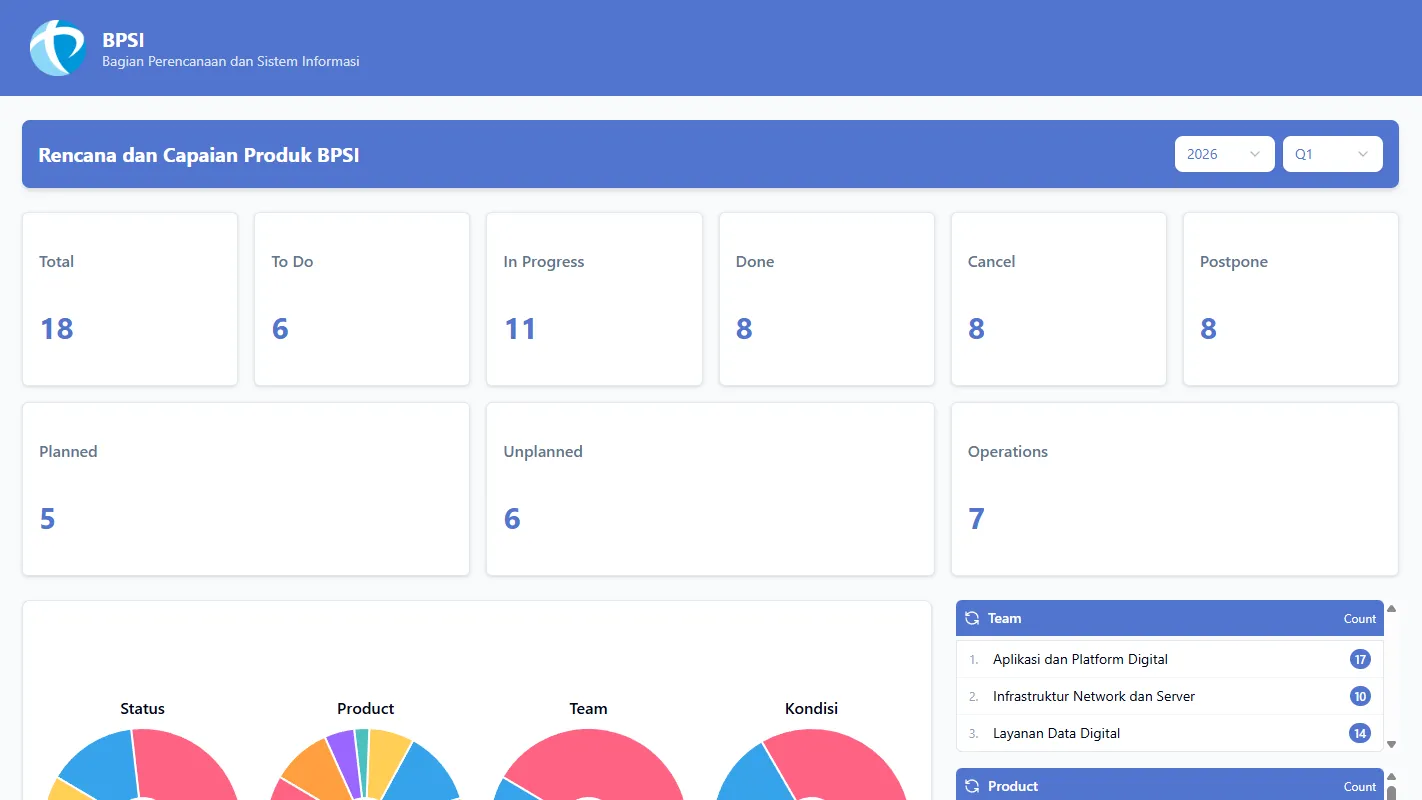Refresh the Team count list

[971, 618]
